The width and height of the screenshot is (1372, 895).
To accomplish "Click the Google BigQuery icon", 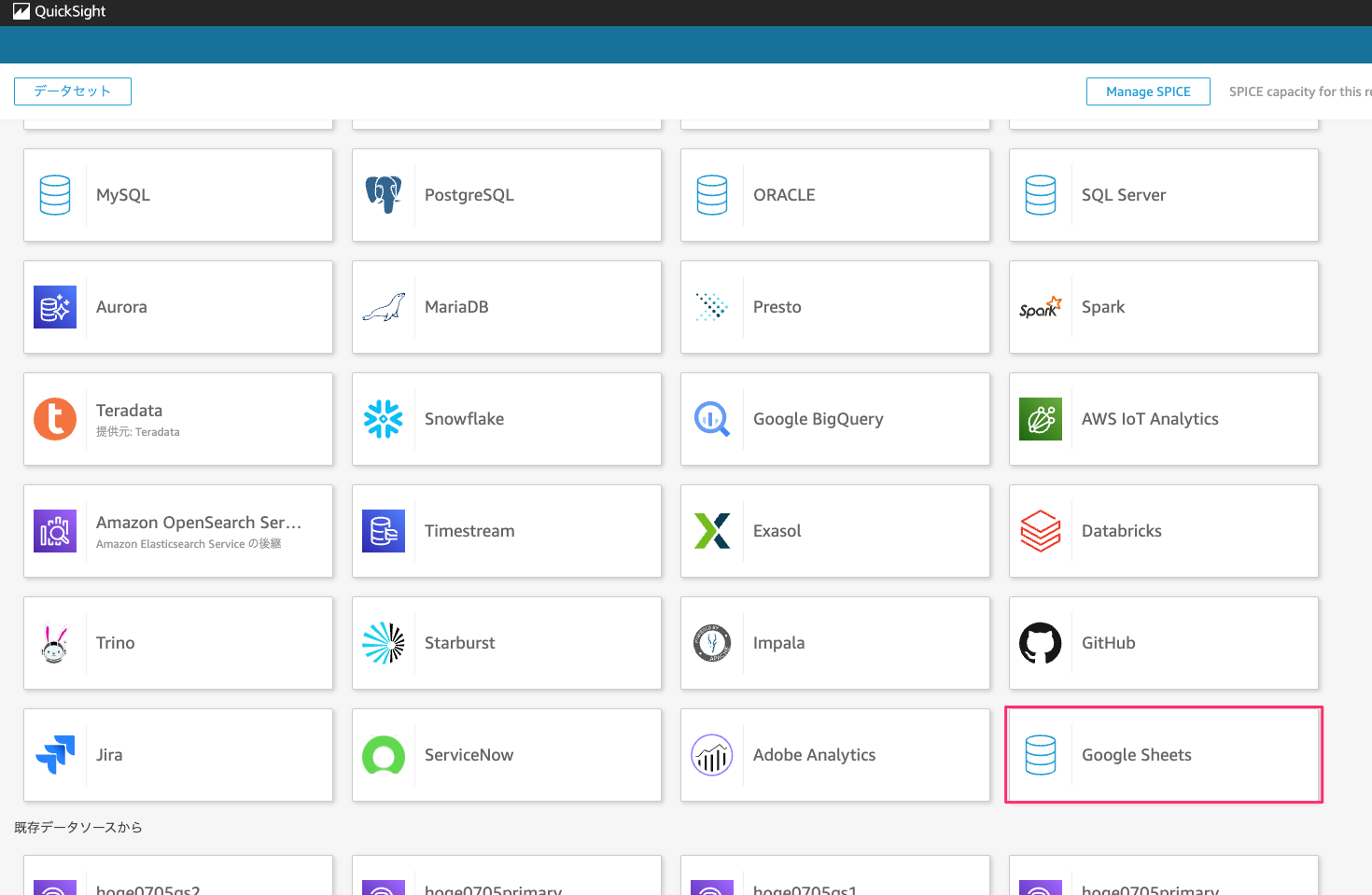I will (x=712, y=419).
